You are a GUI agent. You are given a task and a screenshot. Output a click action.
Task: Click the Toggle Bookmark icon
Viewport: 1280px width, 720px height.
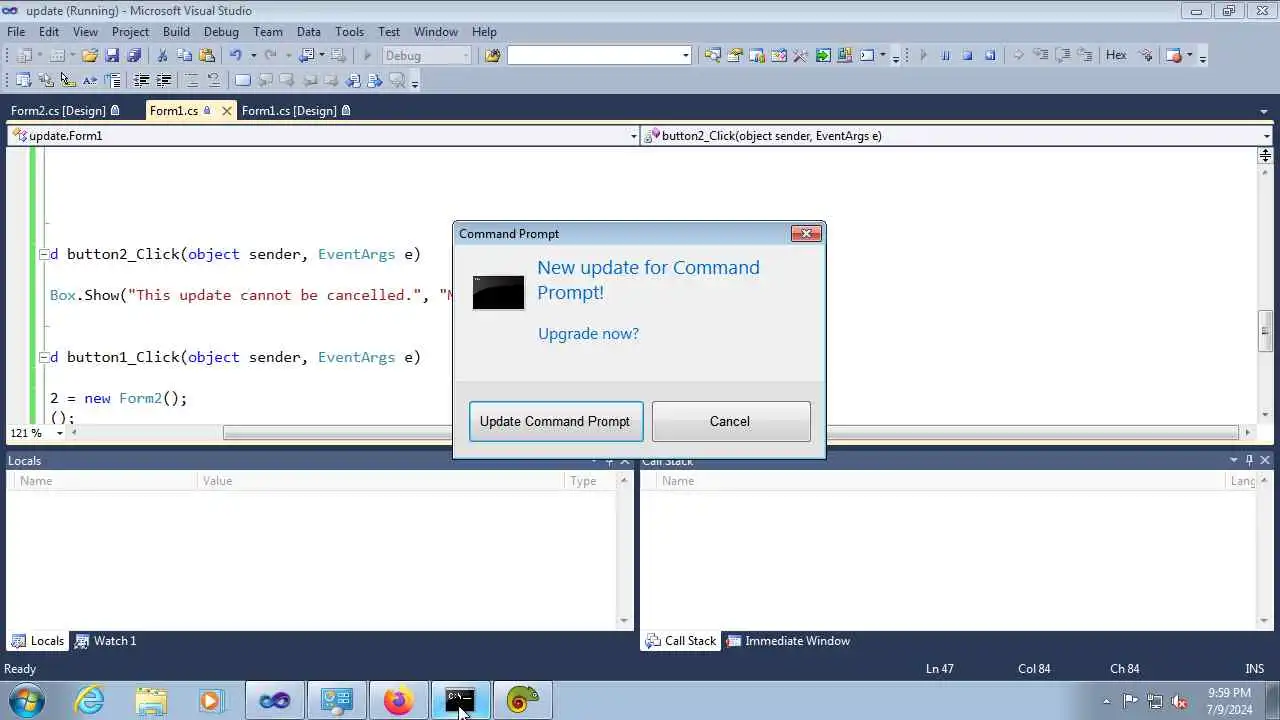point(242,80)
